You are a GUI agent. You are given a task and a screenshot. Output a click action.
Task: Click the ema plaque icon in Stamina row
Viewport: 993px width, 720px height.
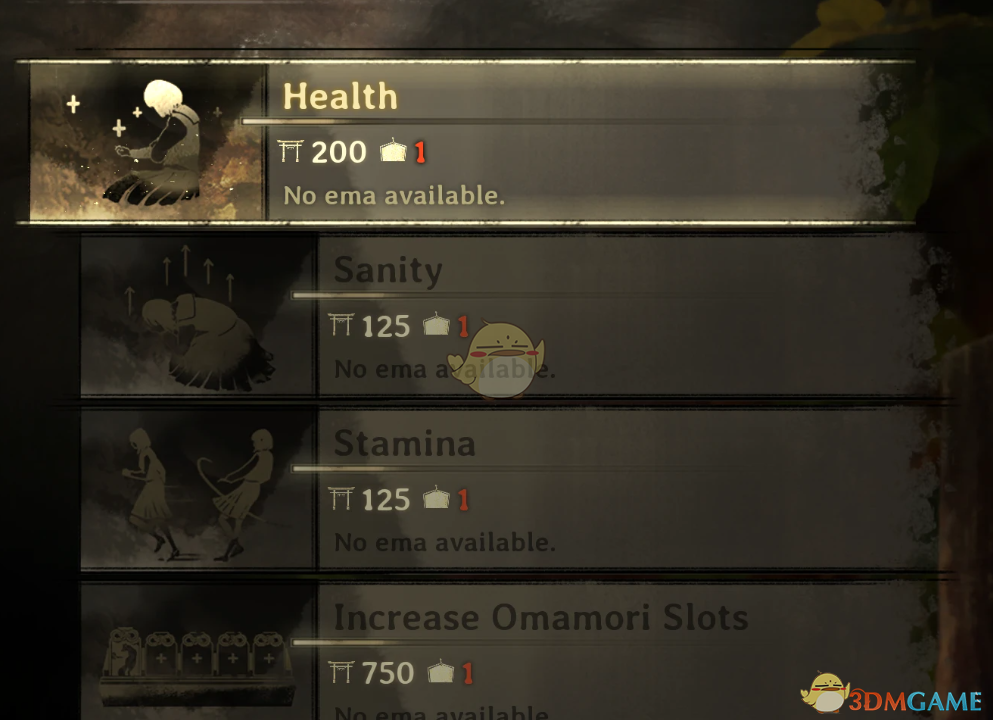coord(436,498)
